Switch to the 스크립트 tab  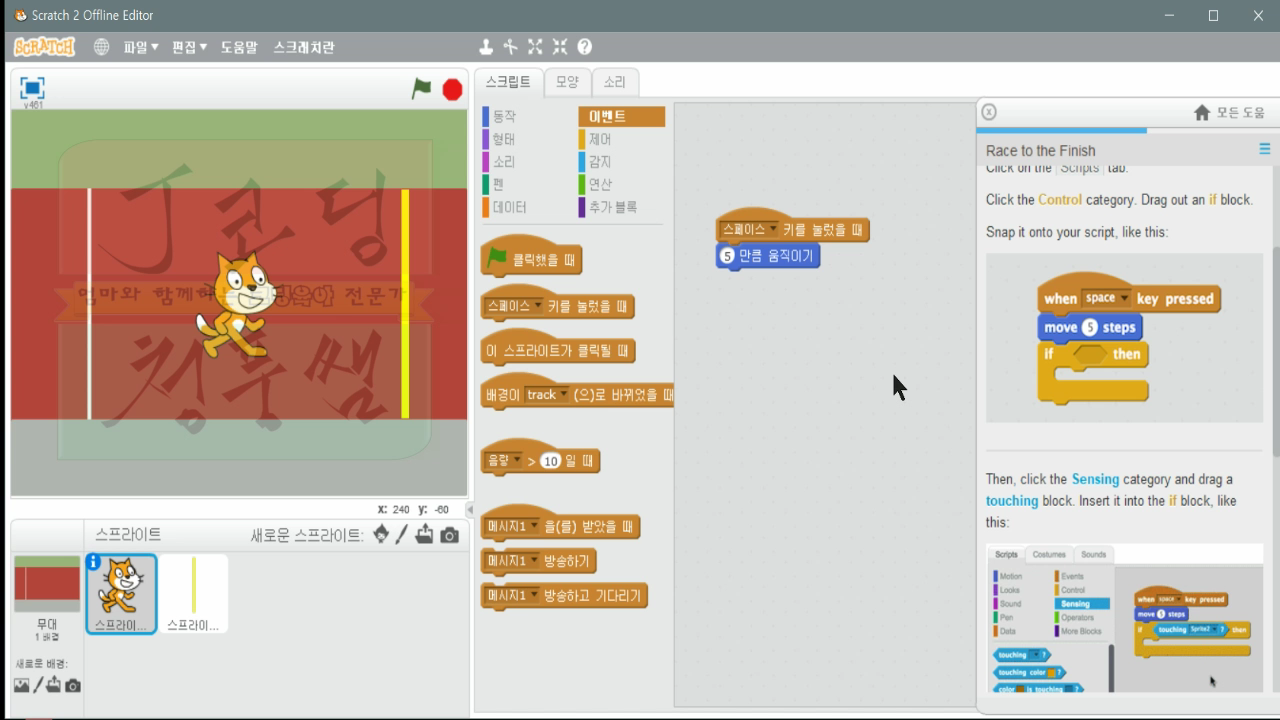click(508, 82)
